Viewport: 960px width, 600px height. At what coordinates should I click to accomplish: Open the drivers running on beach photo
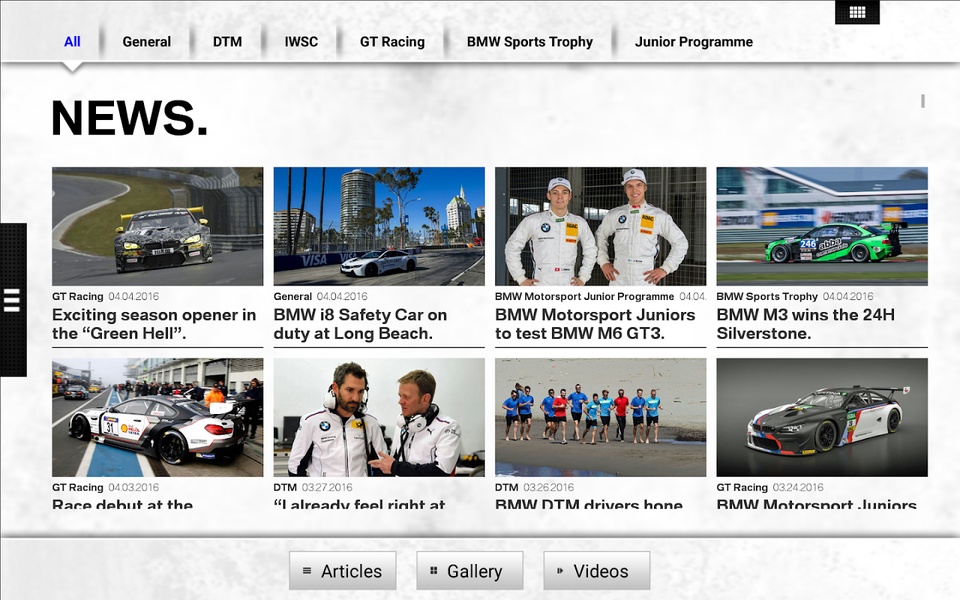(x=601, y=418)
